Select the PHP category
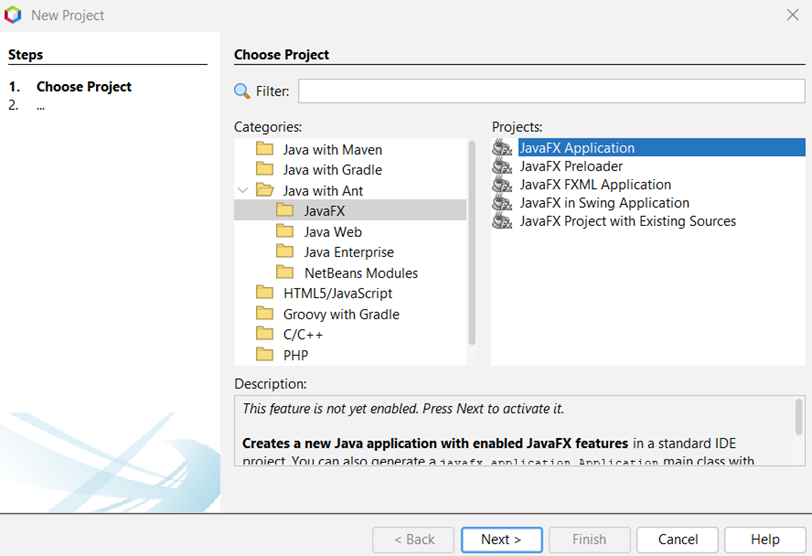 coord(296,356)
